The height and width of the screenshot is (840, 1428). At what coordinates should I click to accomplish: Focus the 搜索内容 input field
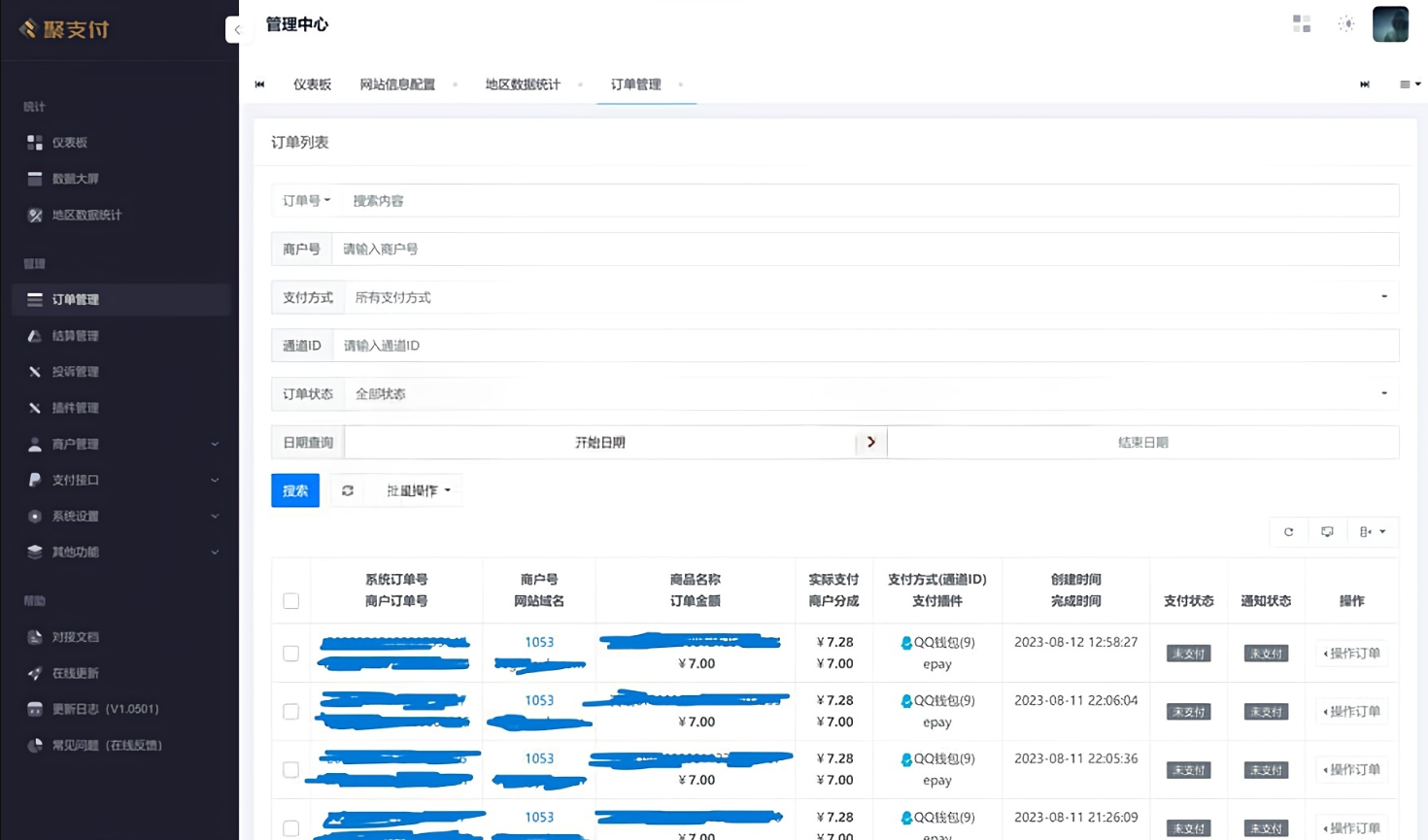[x=869, y=201]
